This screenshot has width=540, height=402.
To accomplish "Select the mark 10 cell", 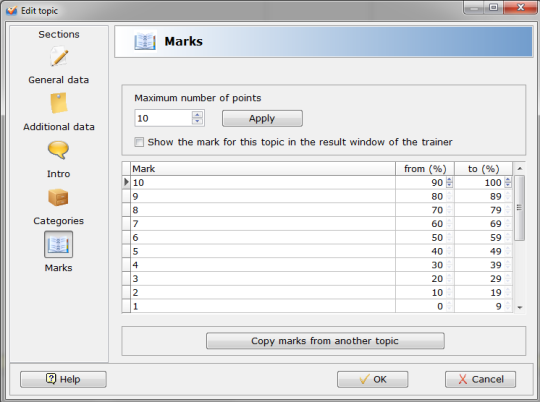I will click(263, 183).
